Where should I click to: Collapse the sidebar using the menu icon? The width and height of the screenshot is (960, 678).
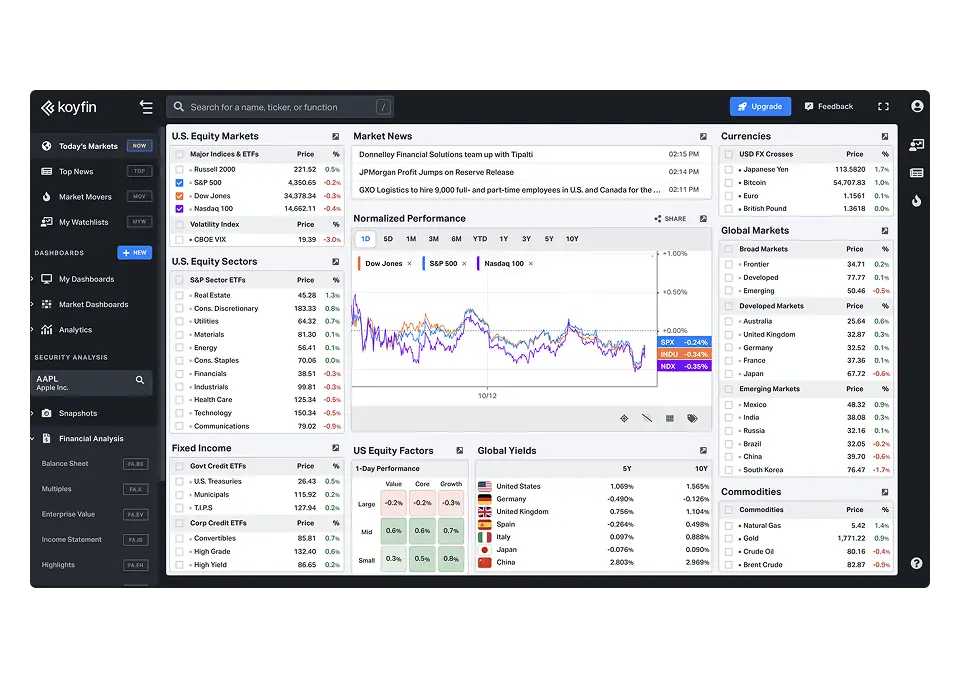146,107
